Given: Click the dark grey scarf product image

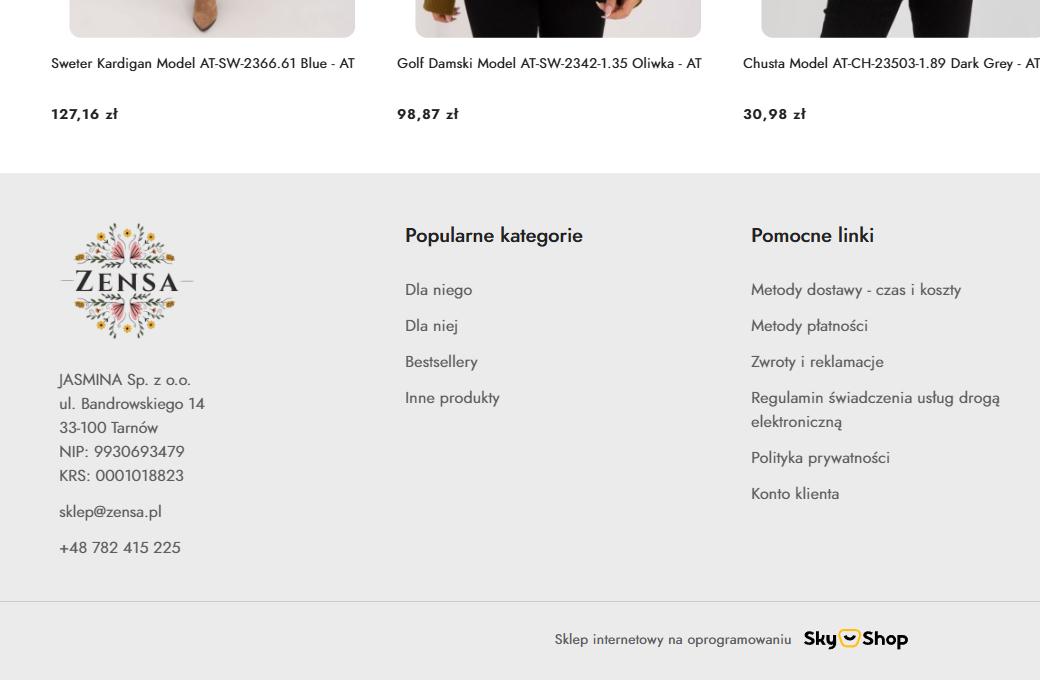Looking at the screenshot, I should click(x=901, y=19).
